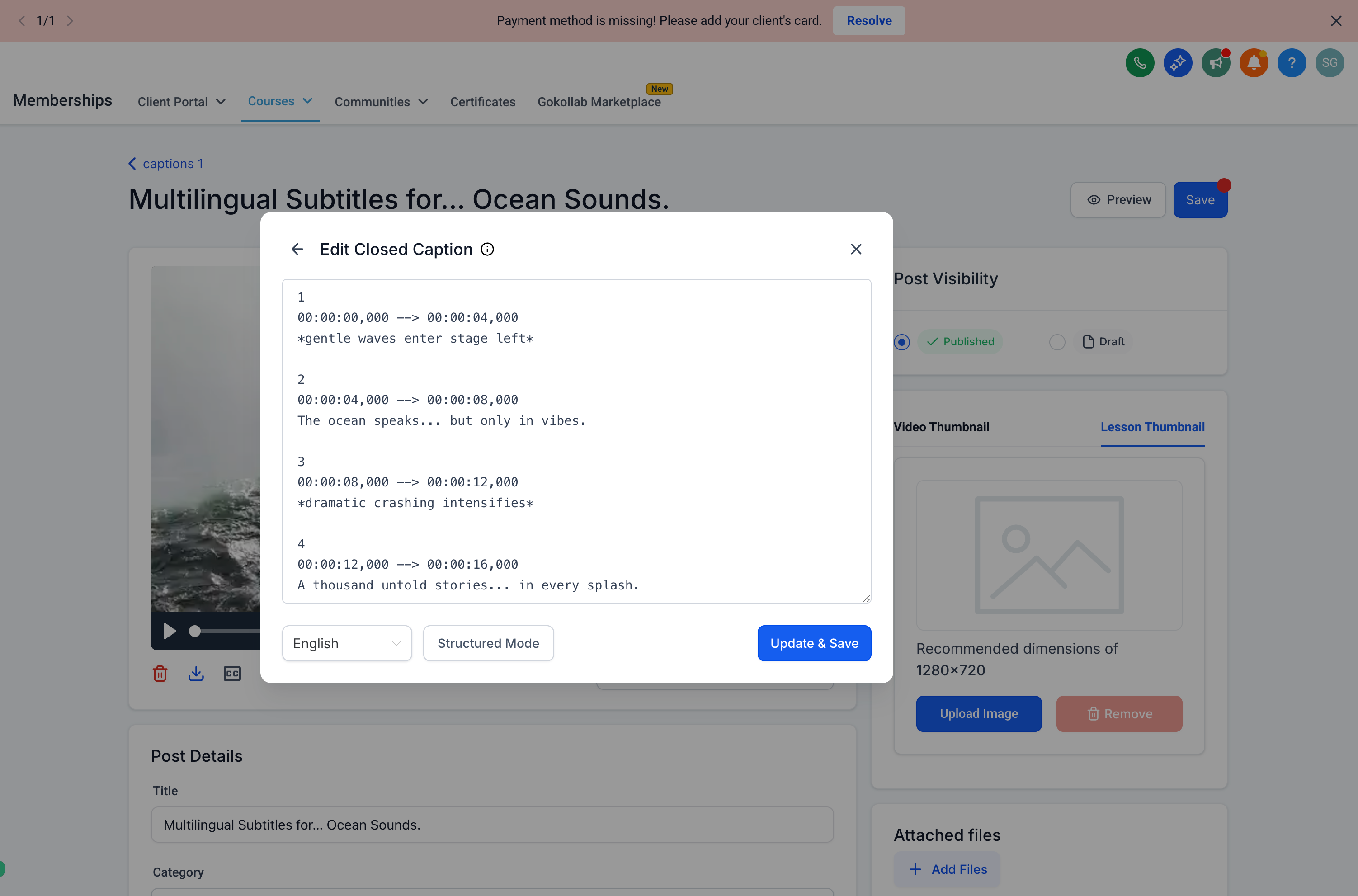Open the orange notifications bell

(x=1254, y=63)
